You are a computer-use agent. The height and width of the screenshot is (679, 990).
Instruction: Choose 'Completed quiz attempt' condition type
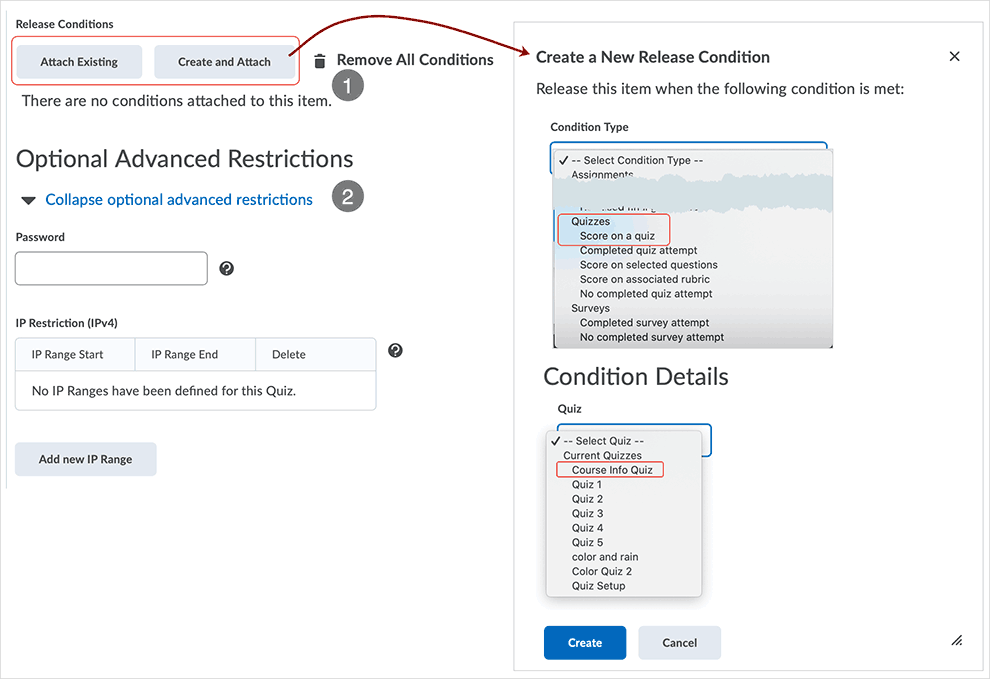638,250
